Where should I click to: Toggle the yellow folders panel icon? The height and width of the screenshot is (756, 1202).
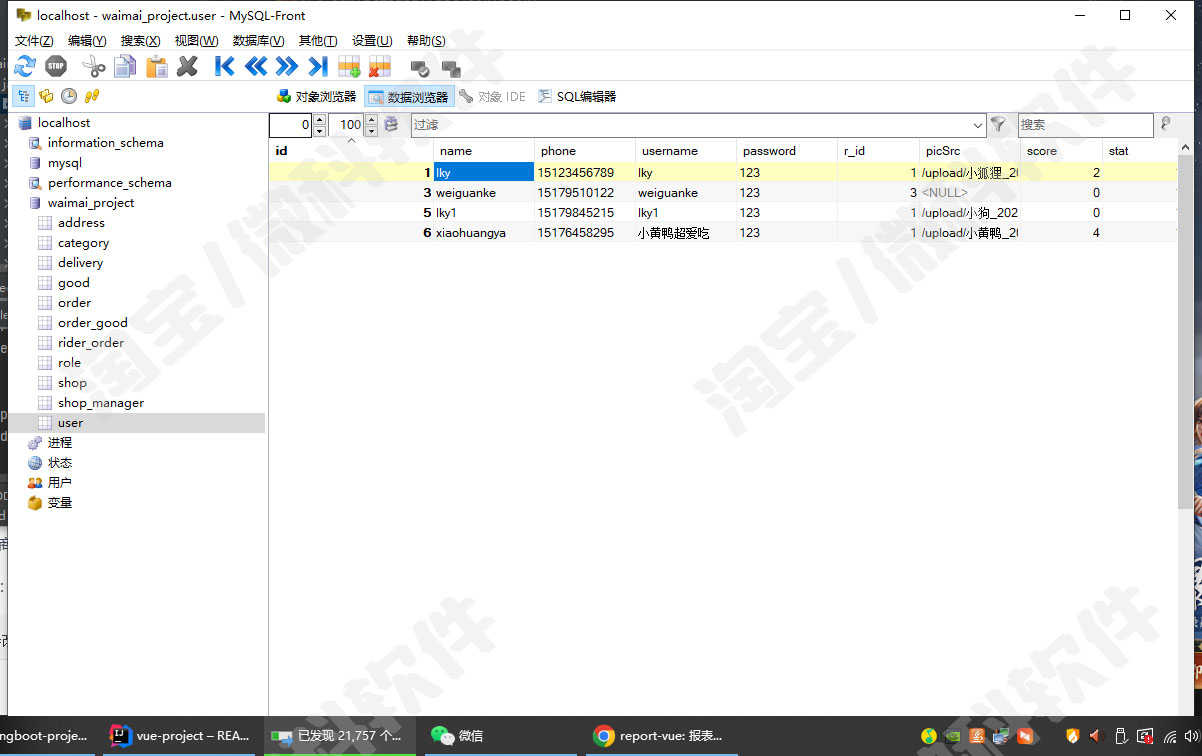point(46,96)
